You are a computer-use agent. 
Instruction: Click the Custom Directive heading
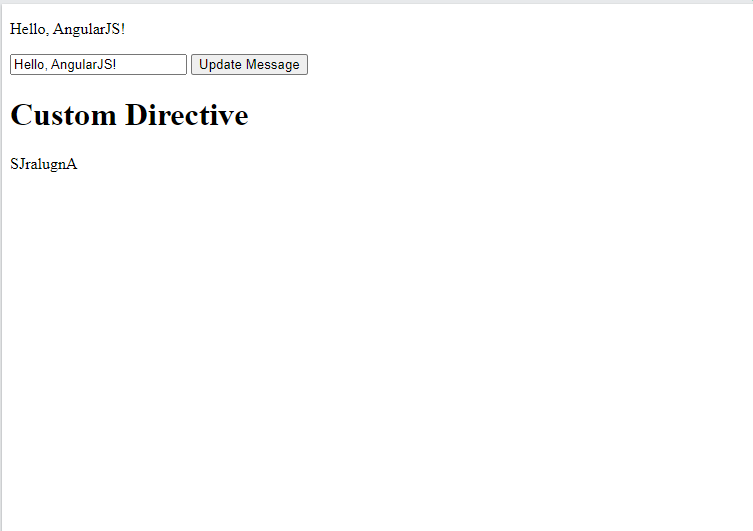129,116
